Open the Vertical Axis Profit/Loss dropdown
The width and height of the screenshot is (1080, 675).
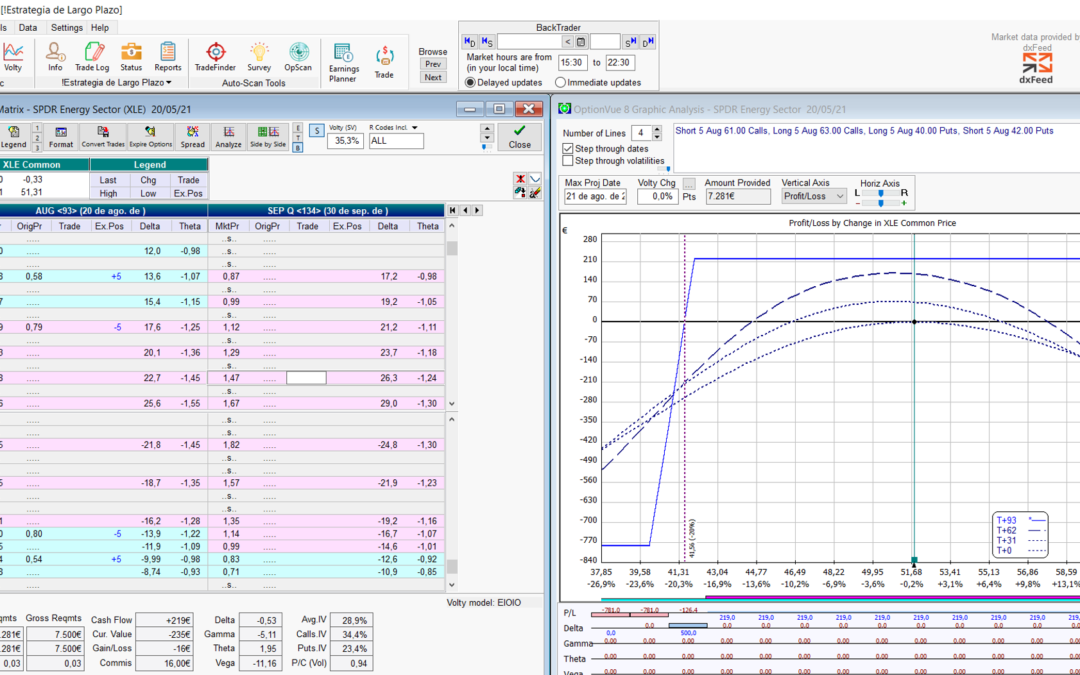(x=814, y=196)
